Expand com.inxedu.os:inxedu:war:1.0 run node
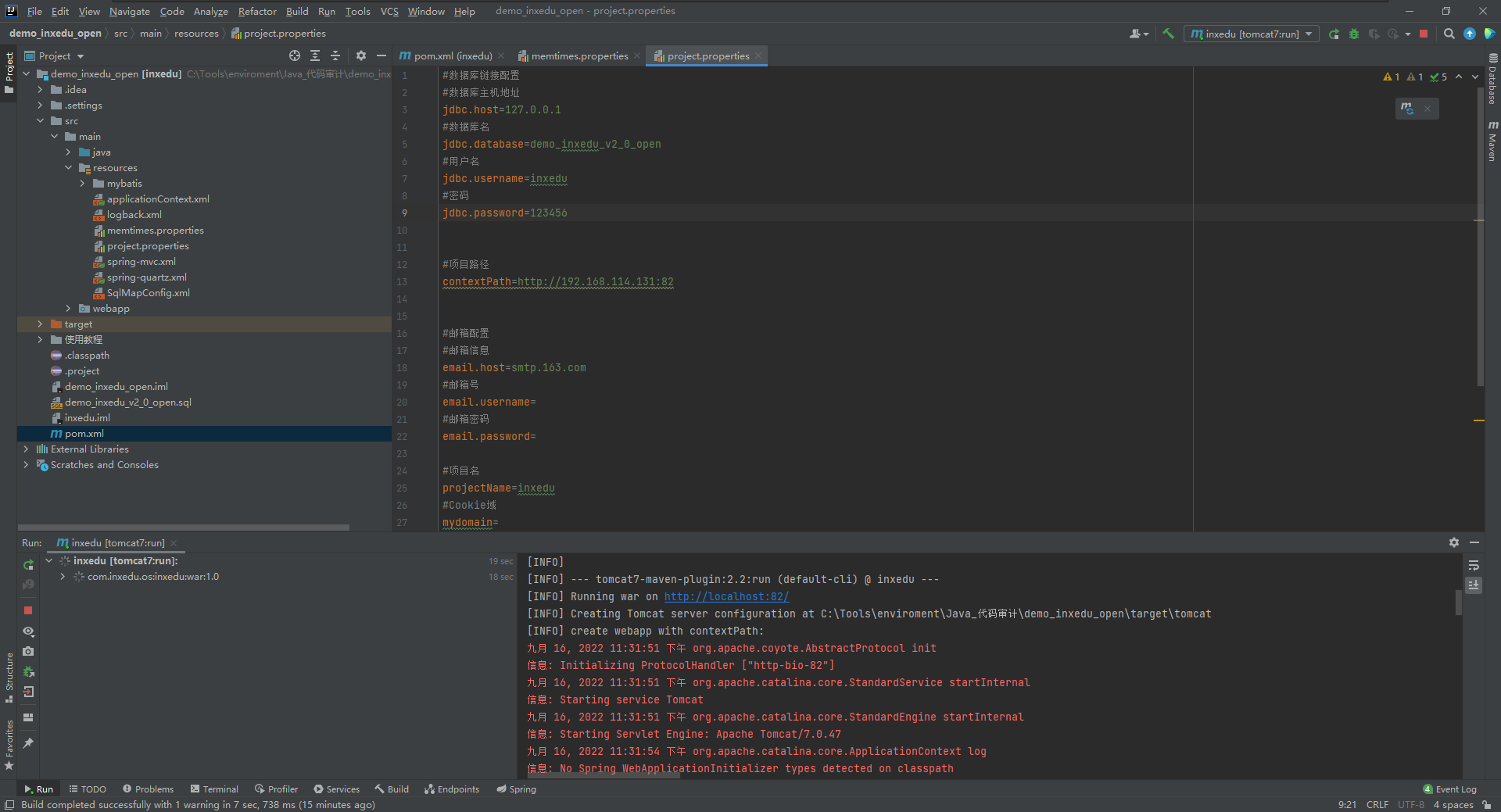Screen dimensions: 1501x812 [63, 577]
